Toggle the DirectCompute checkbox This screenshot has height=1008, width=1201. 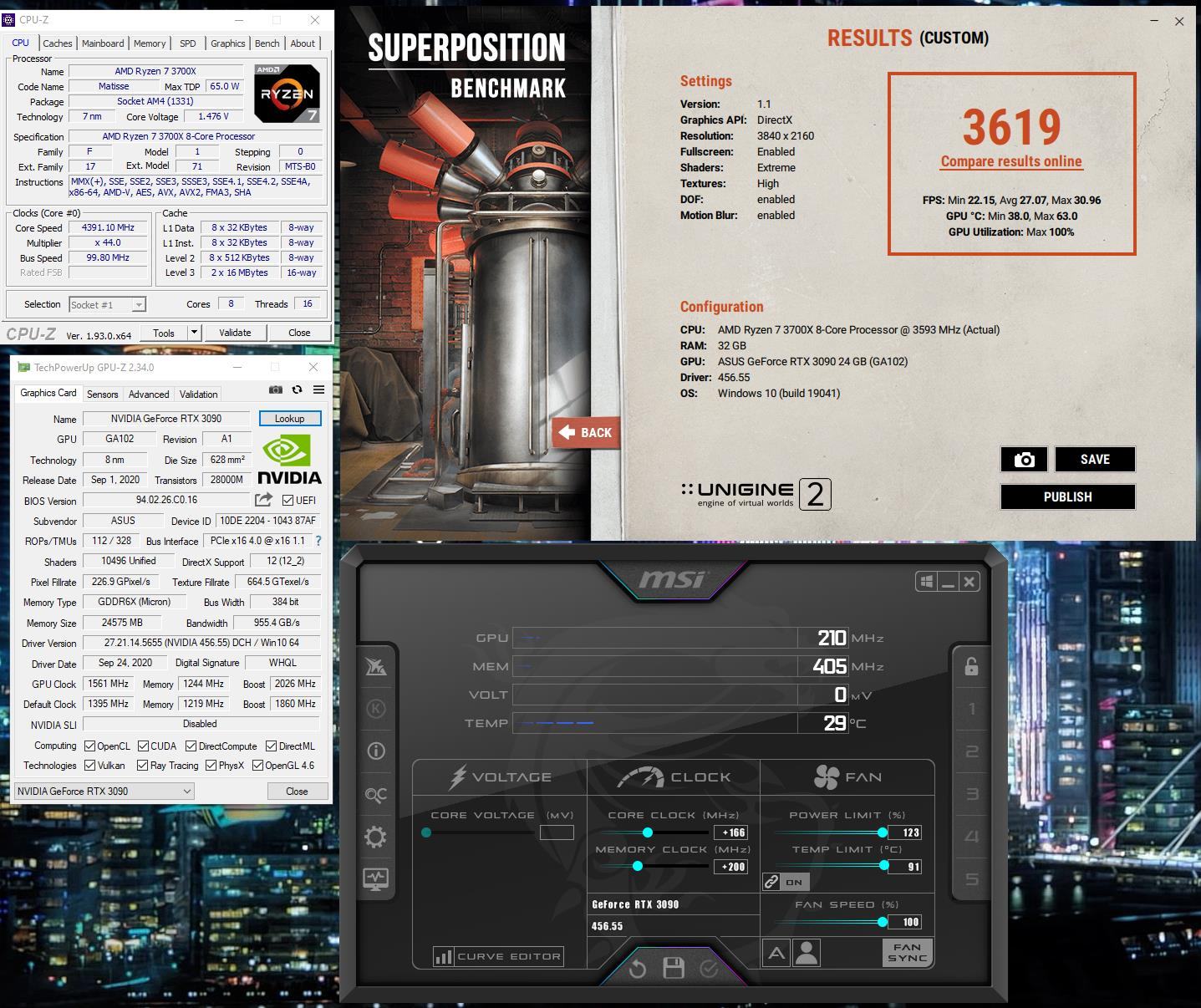coord(191,746)
